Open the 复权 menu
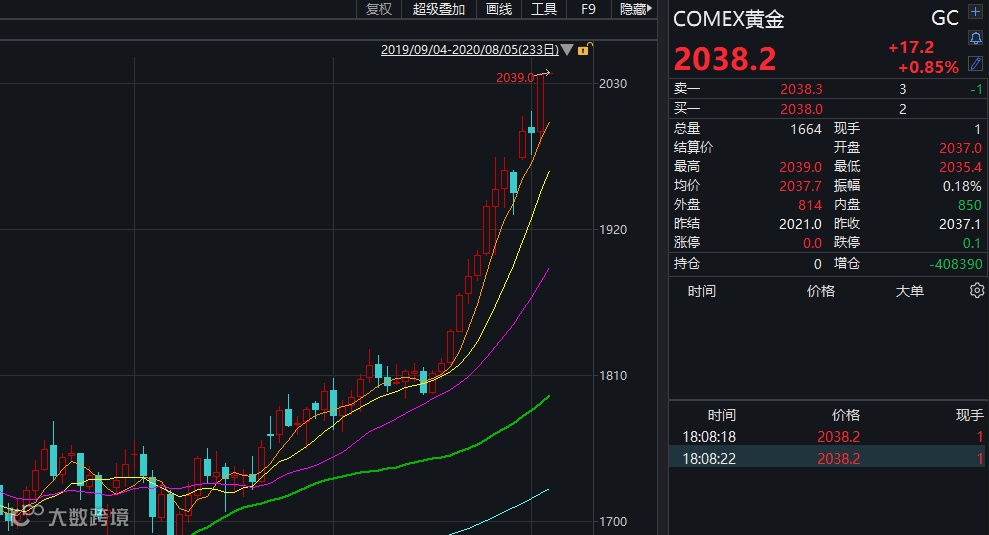The height and width of the screenshot is (535, 989). (378, 9)
